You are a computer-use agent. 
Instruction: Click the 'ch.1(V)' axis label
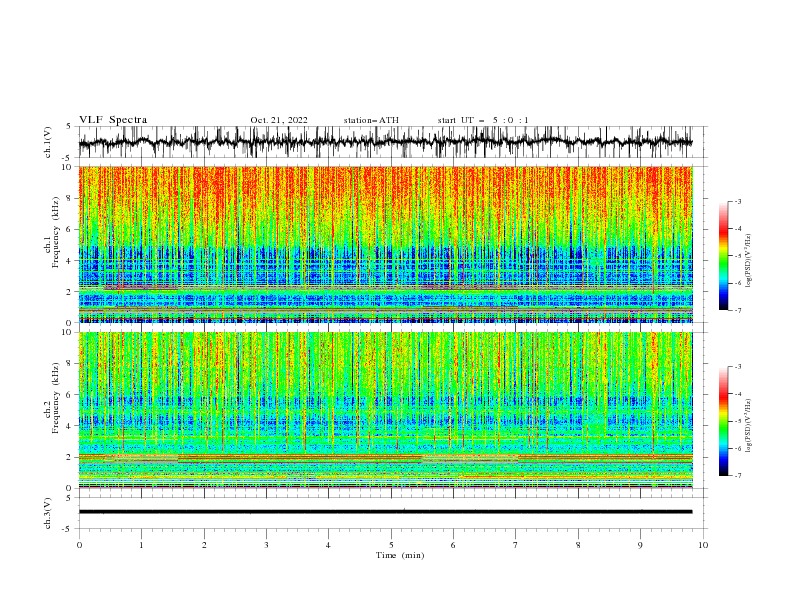48,142
